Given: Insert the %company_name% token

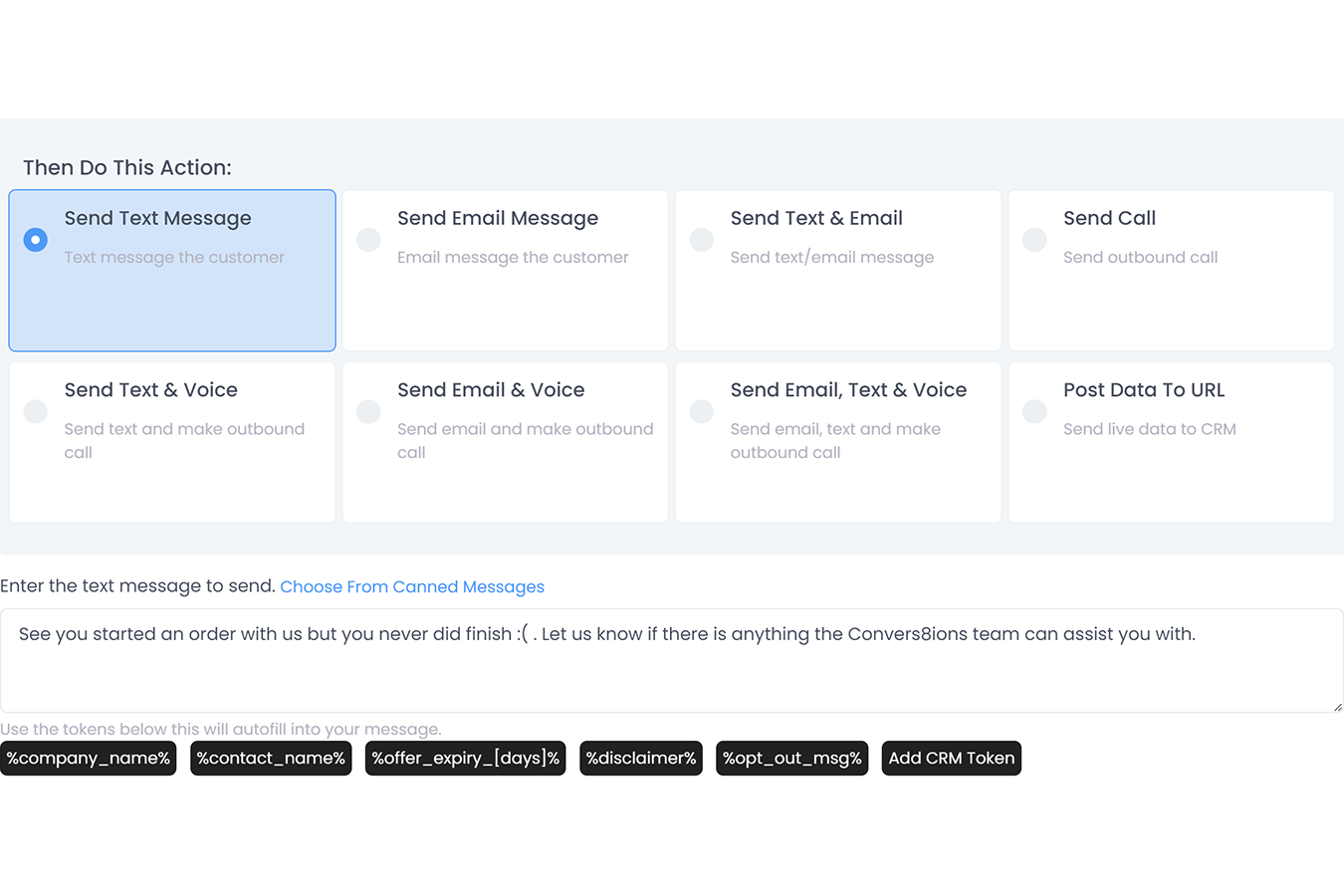Looking at the screenshot, I should (x=89, y=758).
